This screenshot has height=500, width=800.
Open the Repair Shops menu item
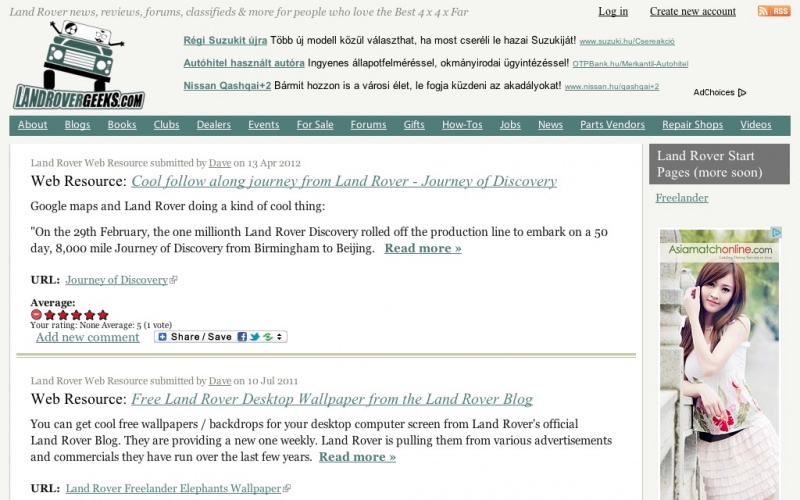coord(692,124)
